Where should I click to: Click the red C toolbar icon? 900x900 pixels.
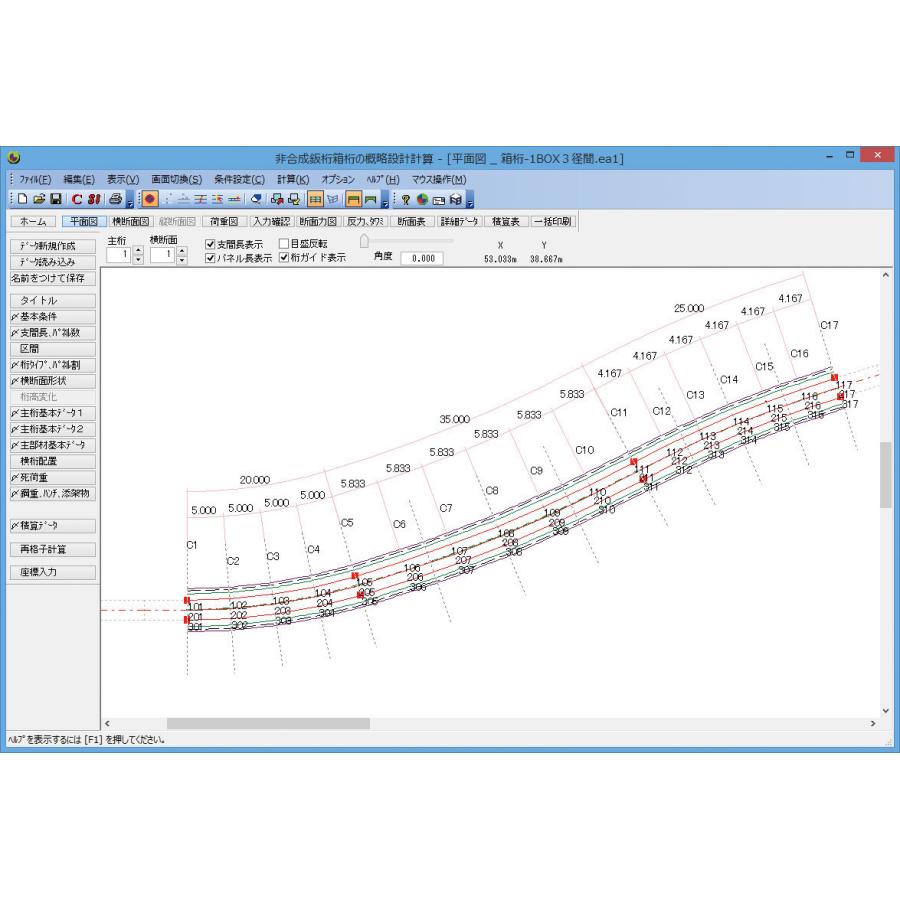click(77, 199)
